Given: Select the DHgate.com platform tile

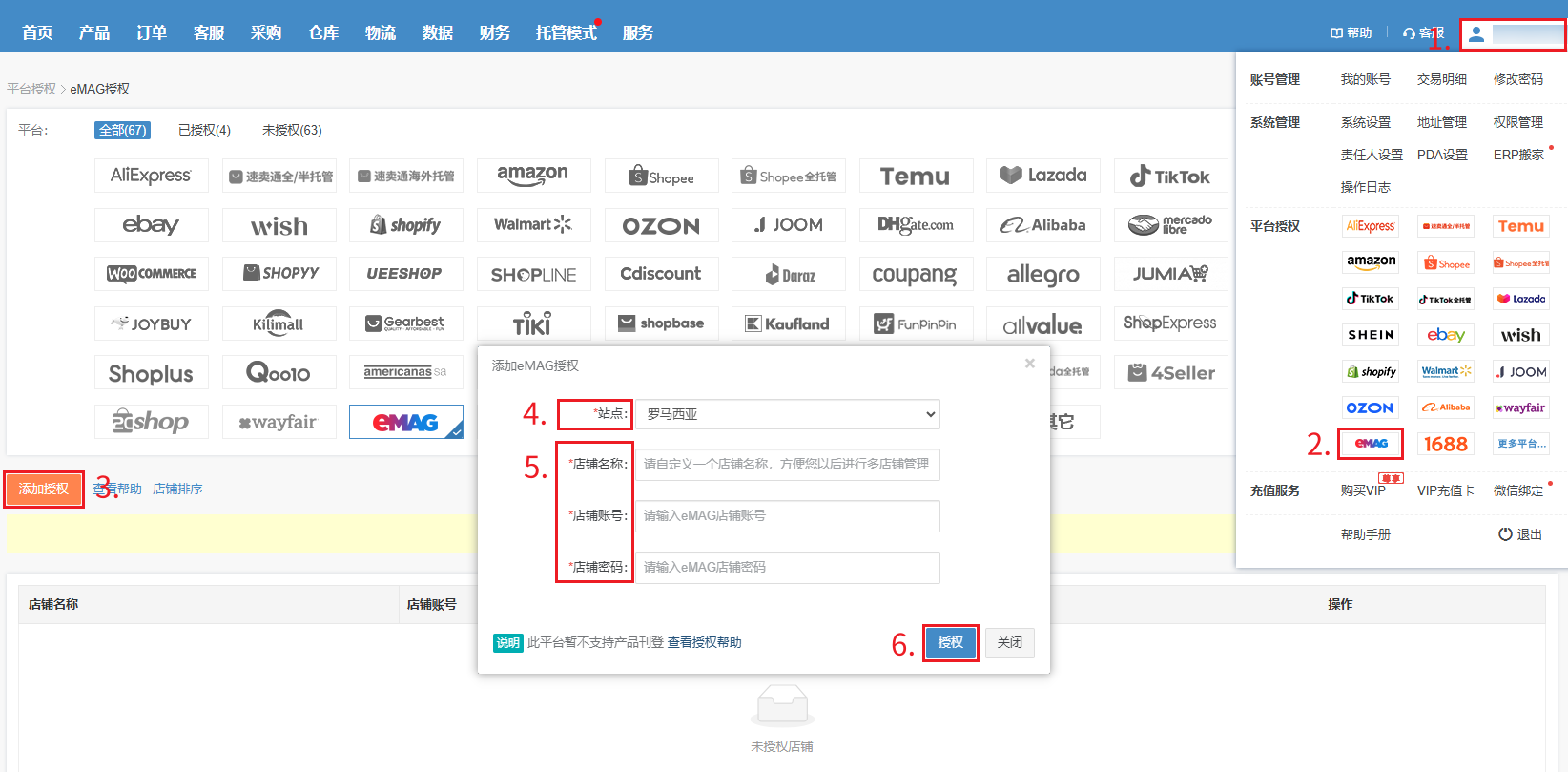Looking at the screenshot, I should click(x=916, y=225).
